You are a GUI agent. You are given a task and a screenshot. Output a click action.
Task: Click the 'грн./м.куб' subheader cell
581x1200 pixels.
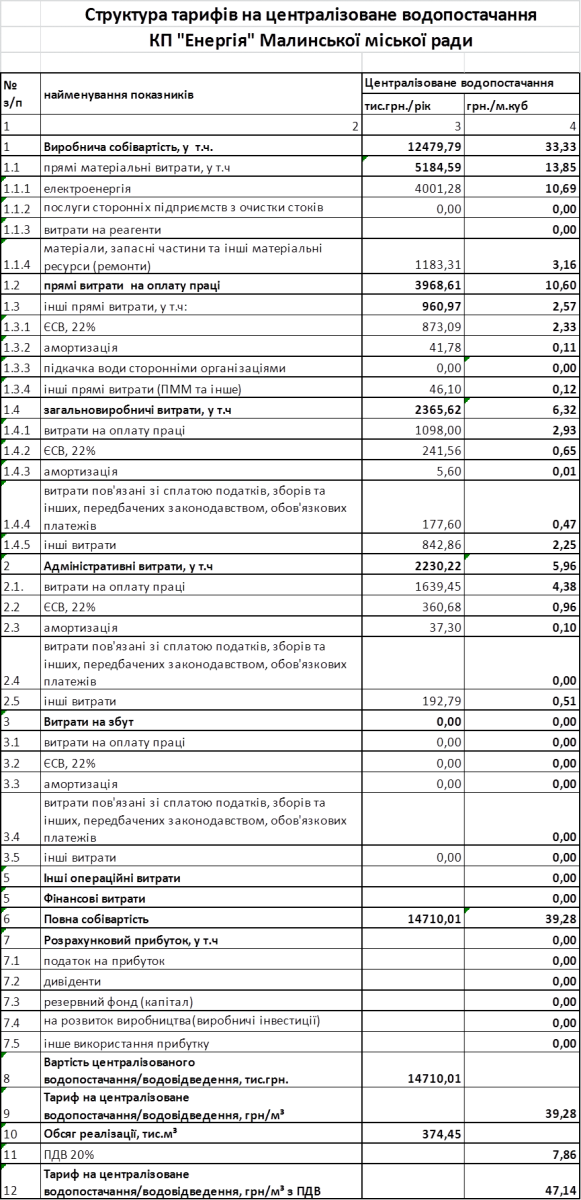tap(522, 106)
